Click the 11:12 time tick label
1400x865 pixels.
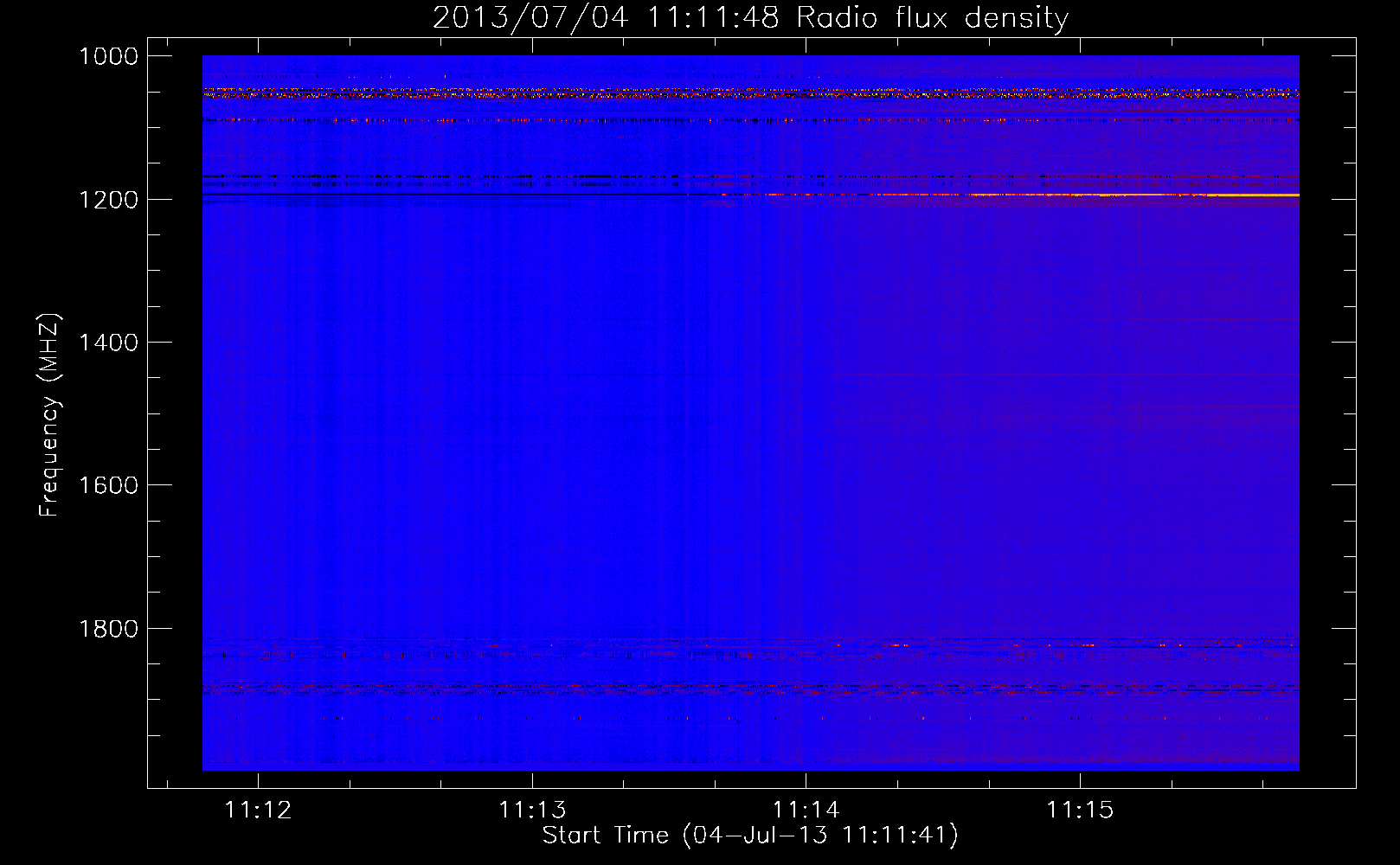(258, 811)
